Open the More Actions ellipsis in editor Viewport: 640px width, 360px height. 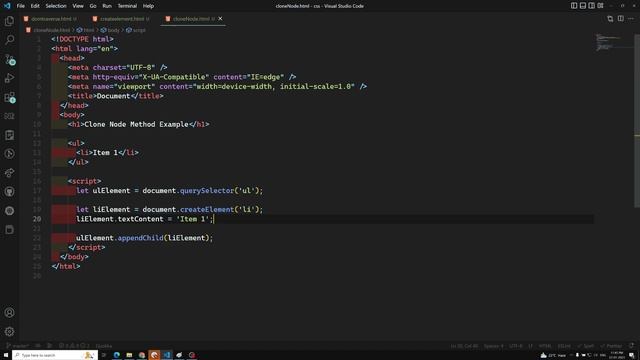click(631, 19)
